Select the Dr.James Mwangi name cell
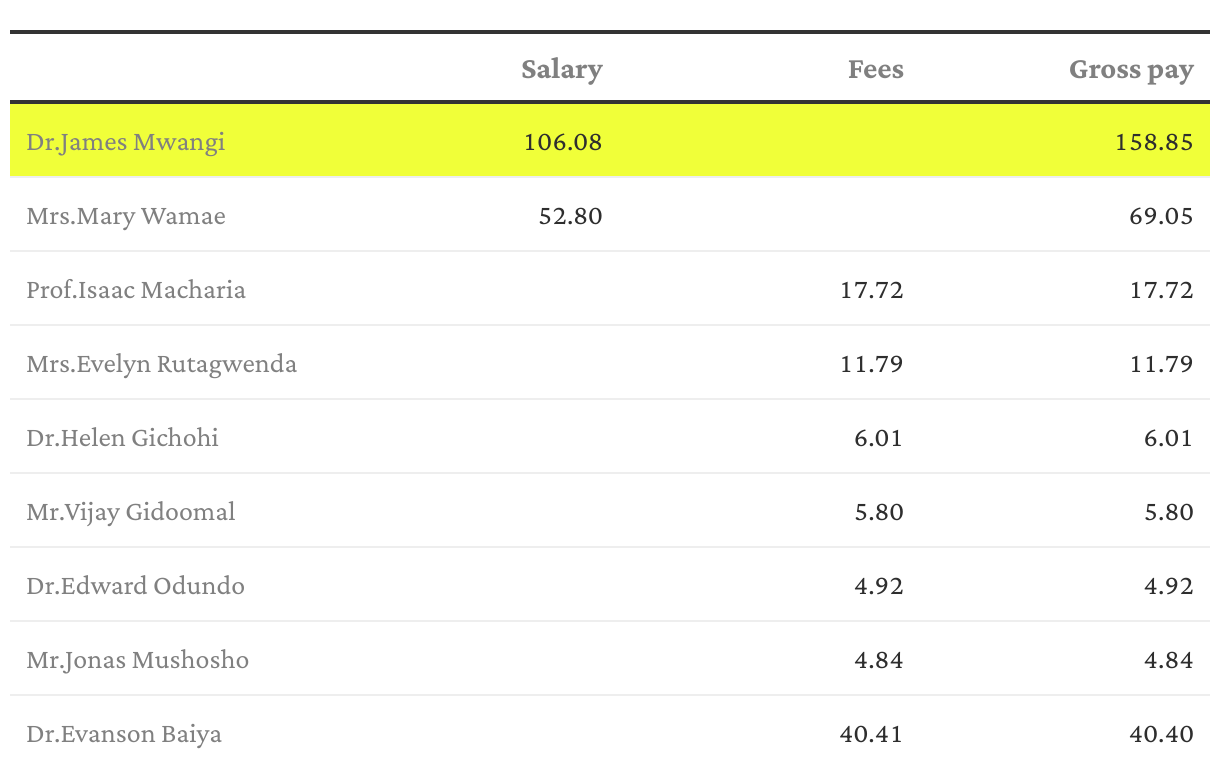Image resolution: width=1220 pixels, height=778 pixels. [x=126, y=141]
